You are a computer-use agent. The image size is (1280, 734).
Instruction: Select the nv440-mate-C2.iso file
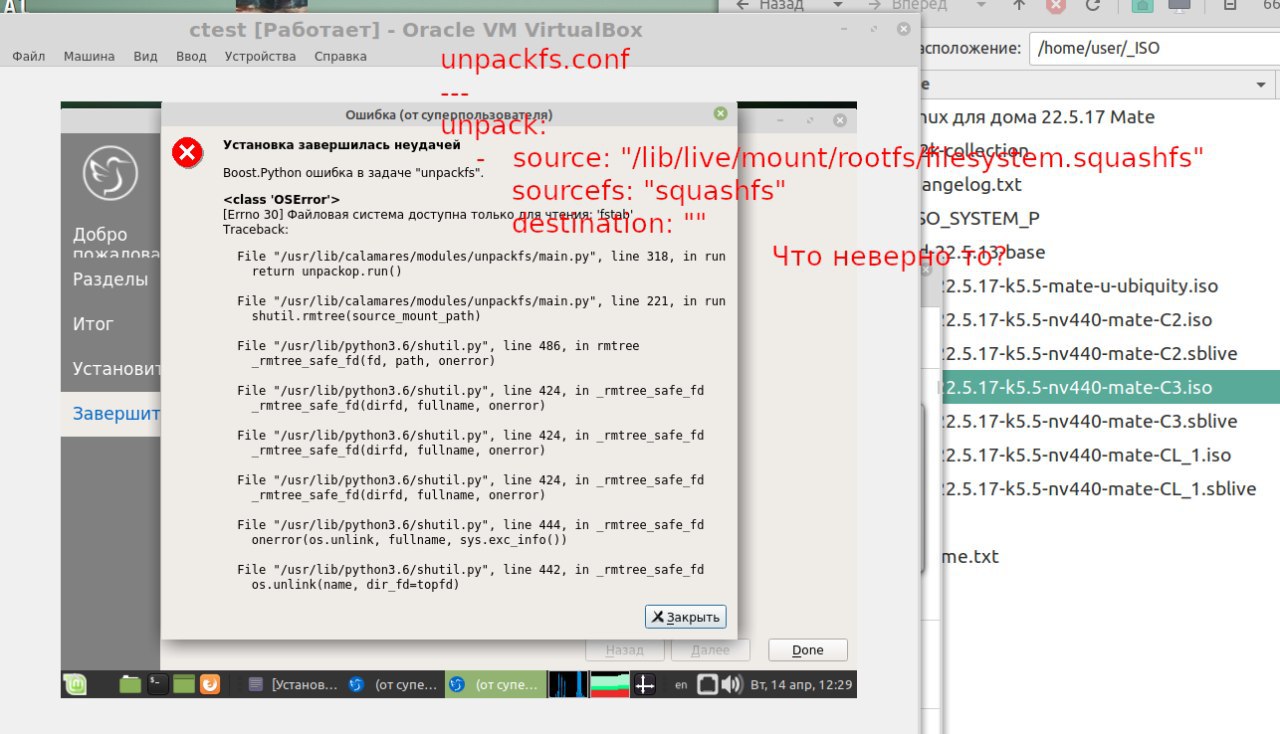click(1078, 320)
